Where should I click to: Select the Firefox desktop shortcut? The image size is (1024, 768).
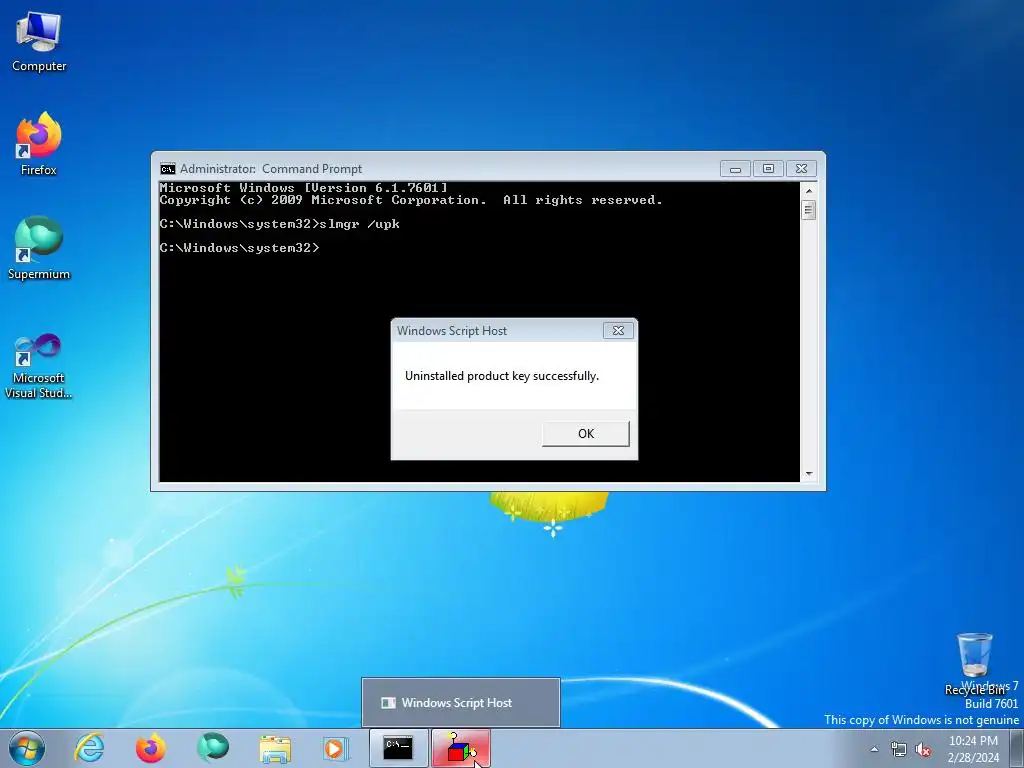pyautogui.click(x=39, y=144)
